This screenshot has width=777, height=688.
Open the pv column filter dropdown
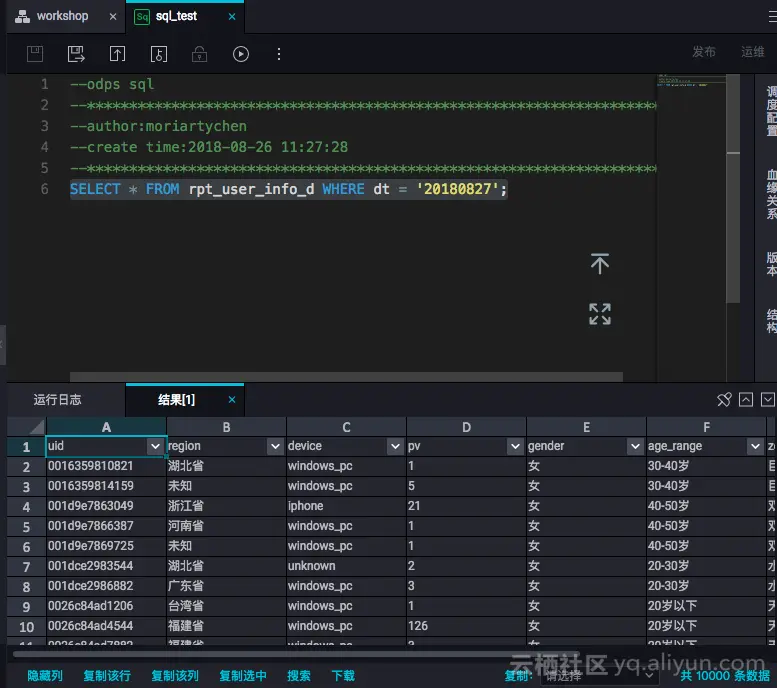click(515, 446)
